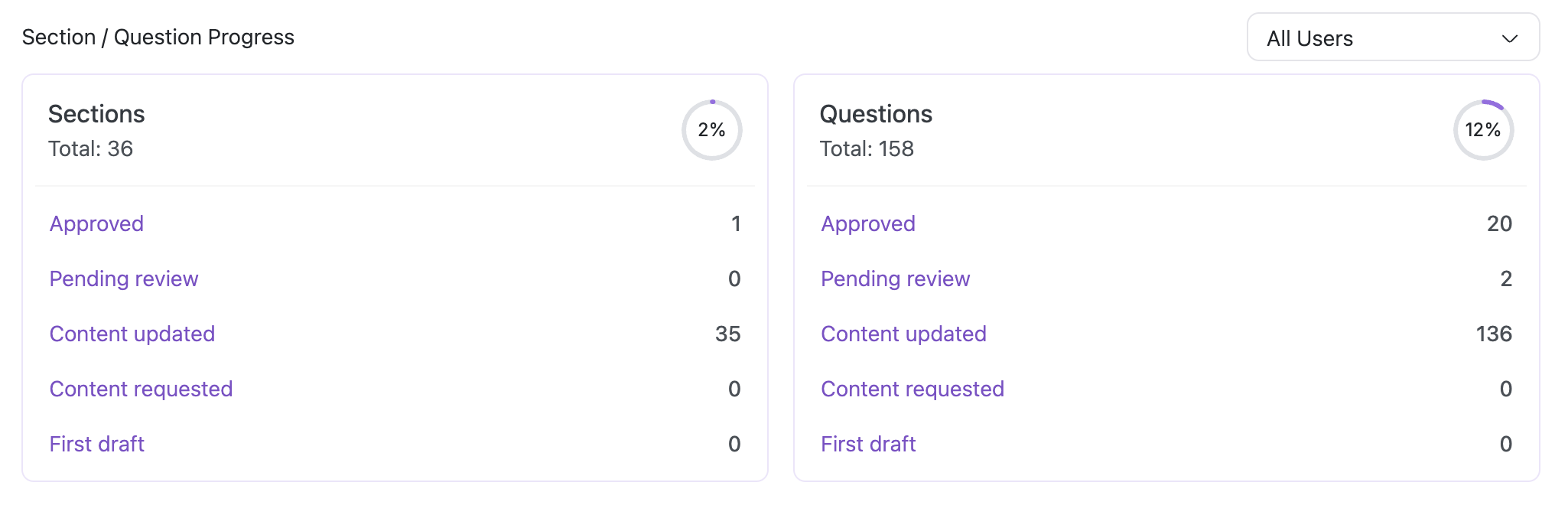
Task: Click the Sections card title
Action: 96,114
